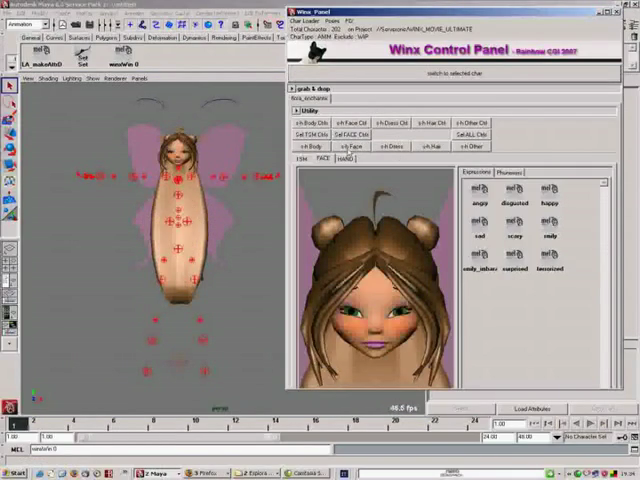Click switch to selected char button
Image resolution: width=640 pixels, height=480 pixels.
pyautogui.click(x=454, y=73)
